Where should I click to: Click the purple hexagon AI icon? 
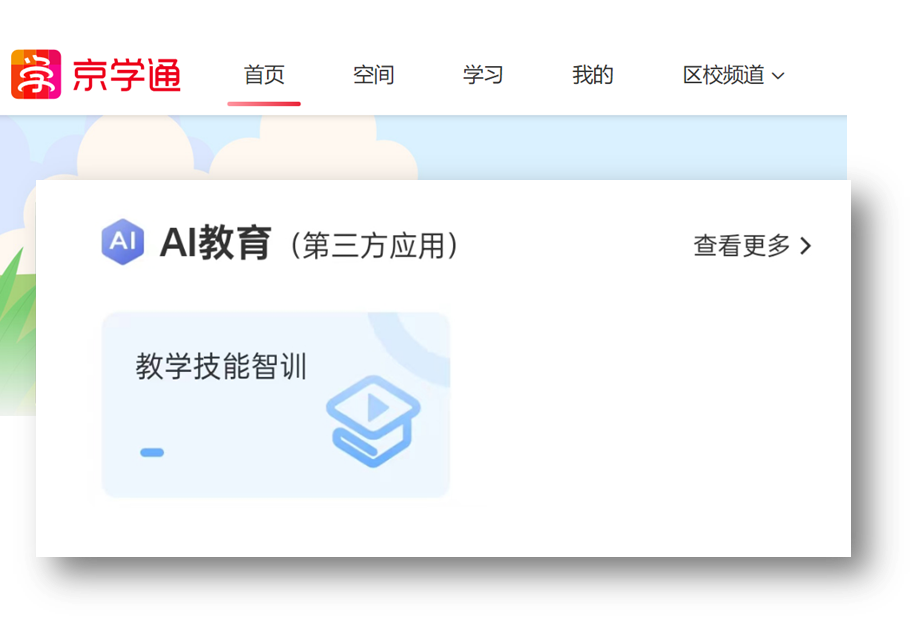123,242
